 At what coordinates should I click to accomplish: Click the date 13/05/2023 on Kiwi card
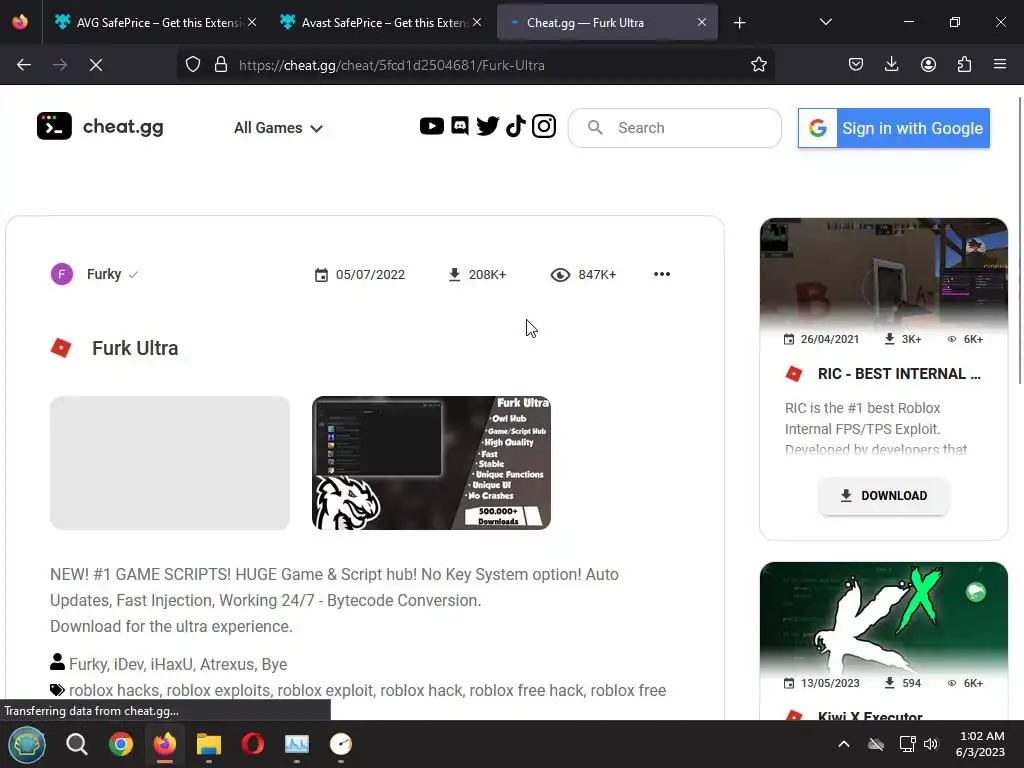pyautogui.click(x=829, y=683)
